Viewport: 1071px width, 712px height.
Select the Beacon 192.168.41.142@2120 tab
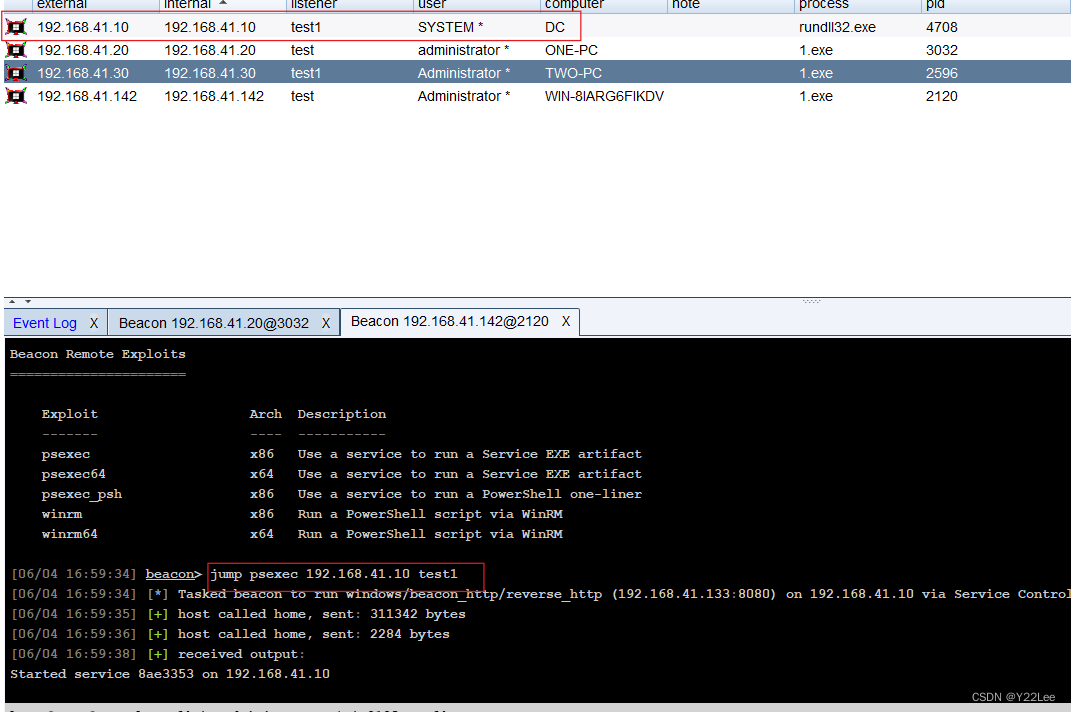click(449, 321)
